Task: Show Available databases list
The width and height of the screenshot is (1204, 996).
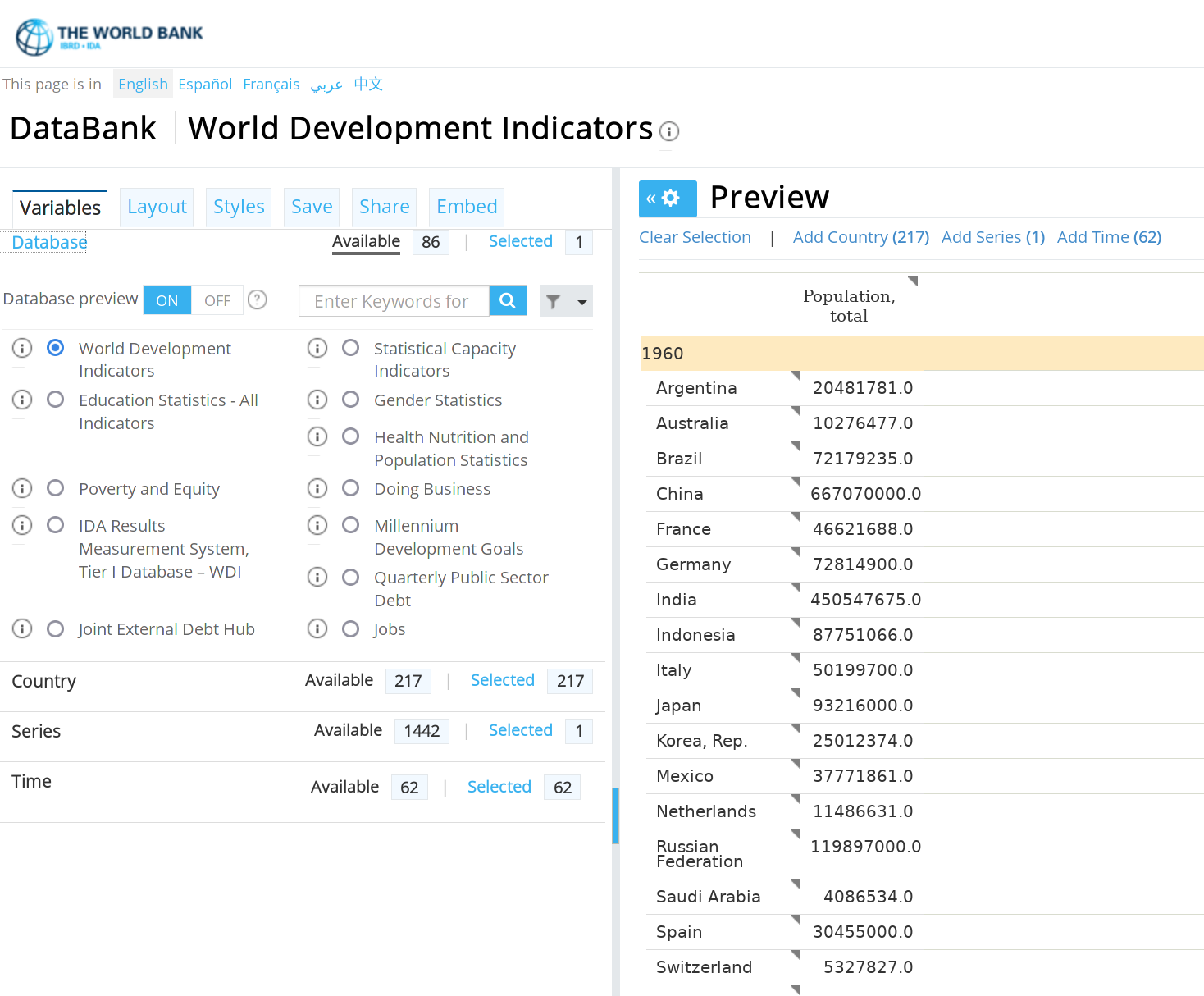Action: 366,241
